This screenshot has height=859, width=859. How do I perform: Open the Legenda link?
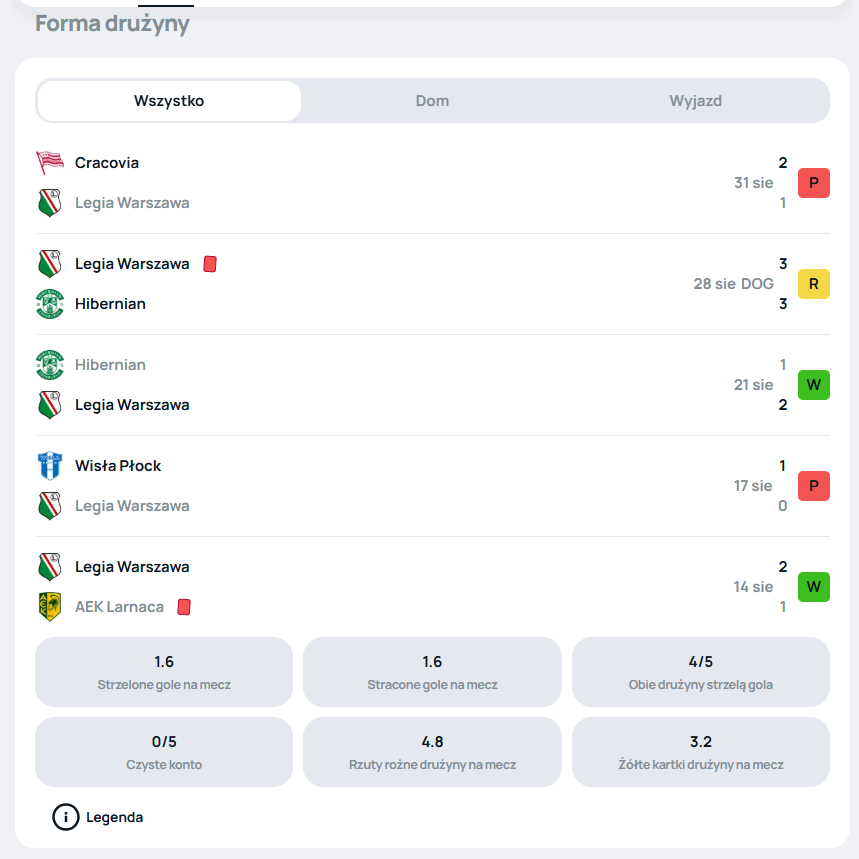114,817
